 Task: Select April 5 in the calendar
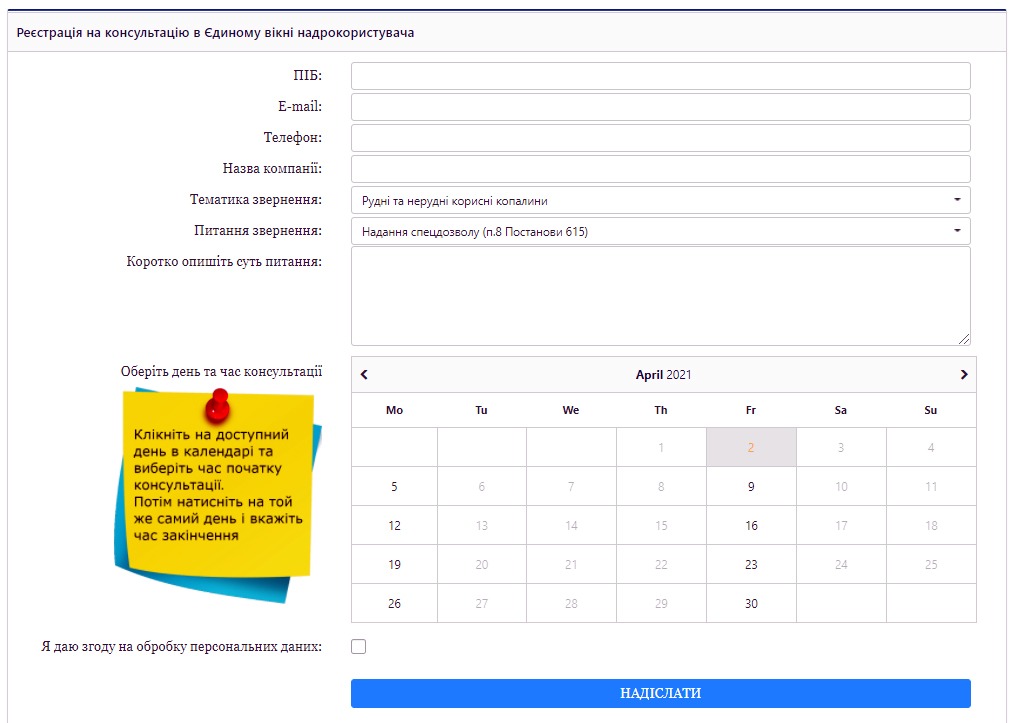click(394, 487)
